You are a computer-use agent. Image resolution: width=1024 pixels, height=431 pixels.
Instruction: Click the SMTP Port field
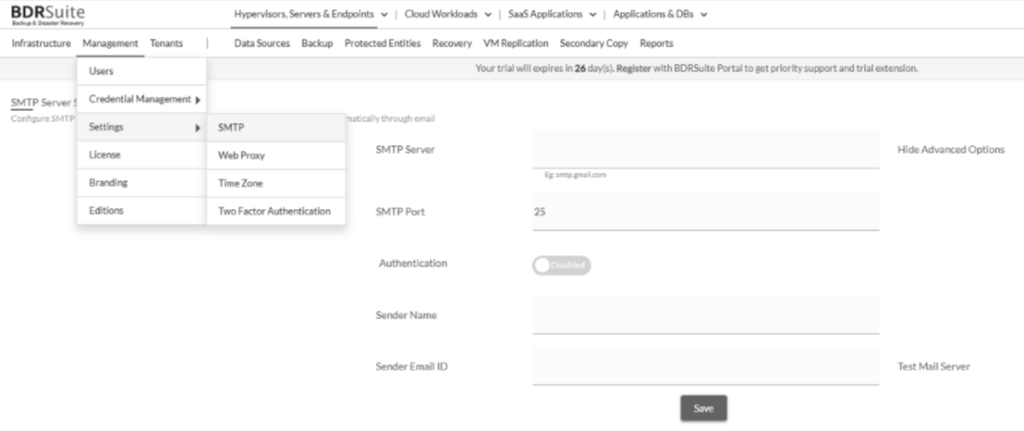coord(705,212)
